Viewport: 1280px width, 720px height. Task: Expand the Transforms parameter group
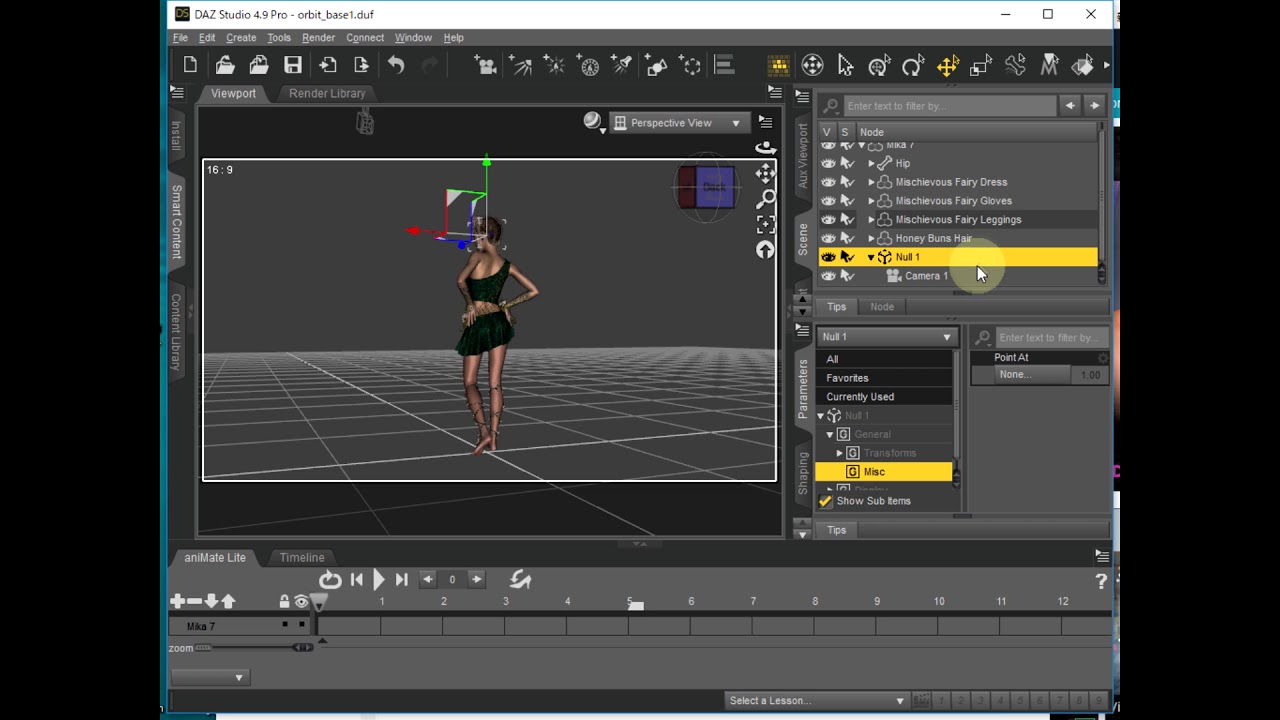[839, 453]
